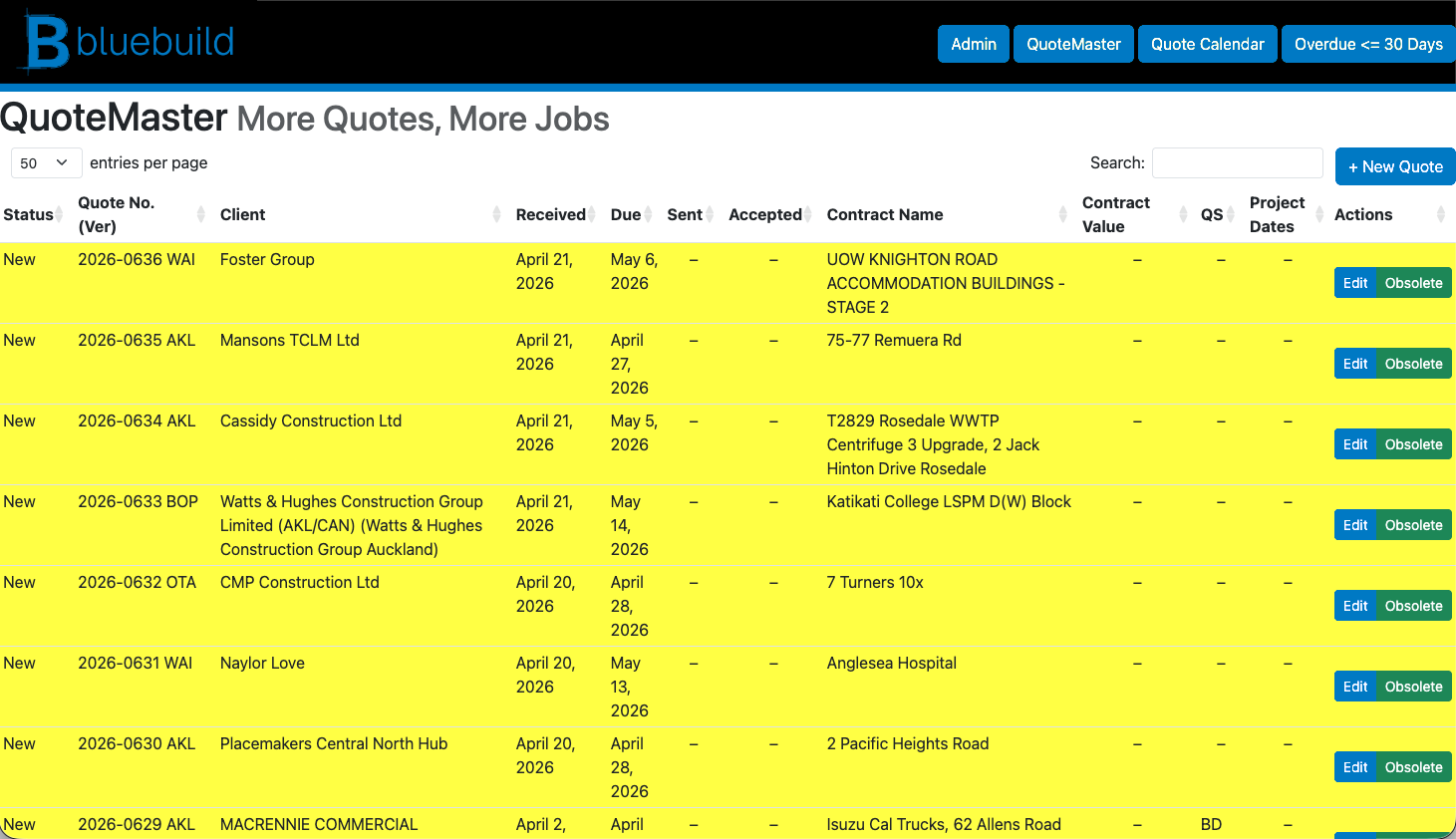Edit quote 2026-0631 WAI
This screenshot has height=839, width=1456.
click(x=1355, y=687)
